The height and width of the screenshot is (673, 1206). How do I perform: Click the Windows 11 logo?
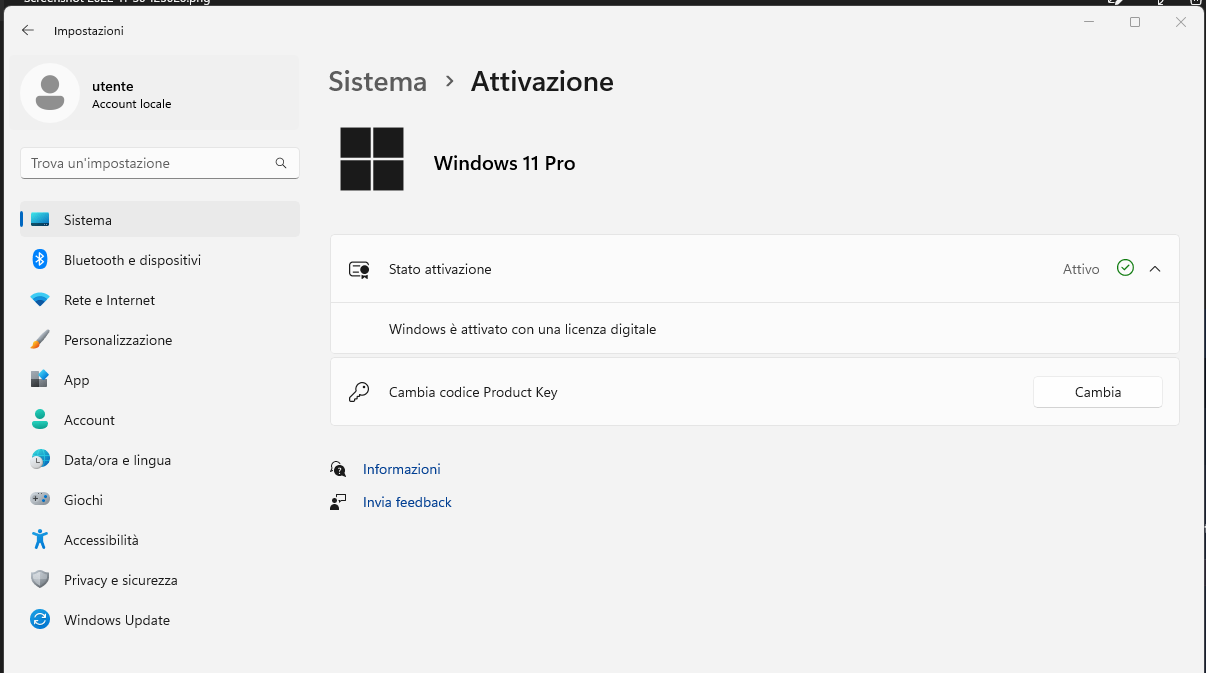tap(372, 159)
